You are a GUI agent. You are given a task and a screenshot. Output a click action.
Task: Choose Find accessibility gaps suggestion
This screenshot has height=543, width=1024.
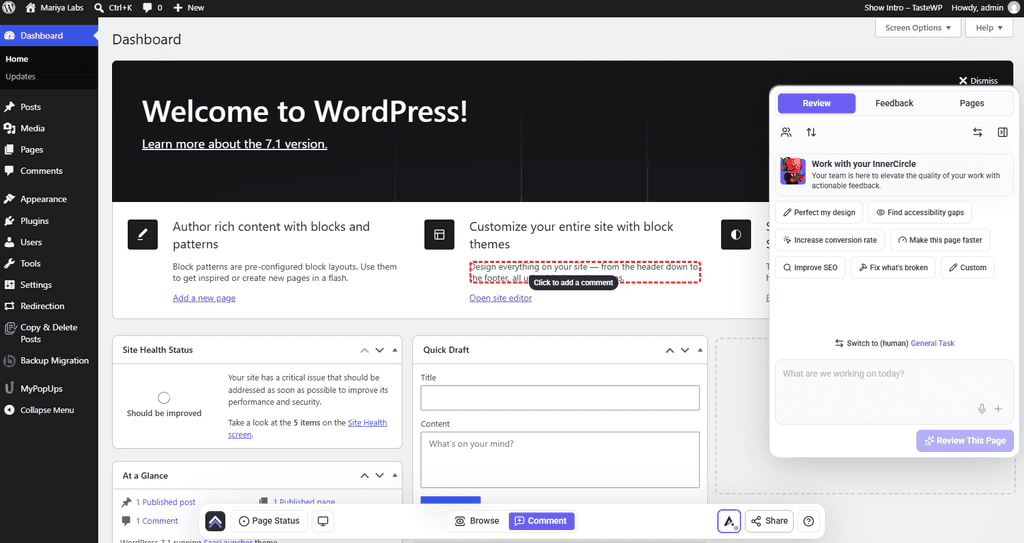click(920, 212)
